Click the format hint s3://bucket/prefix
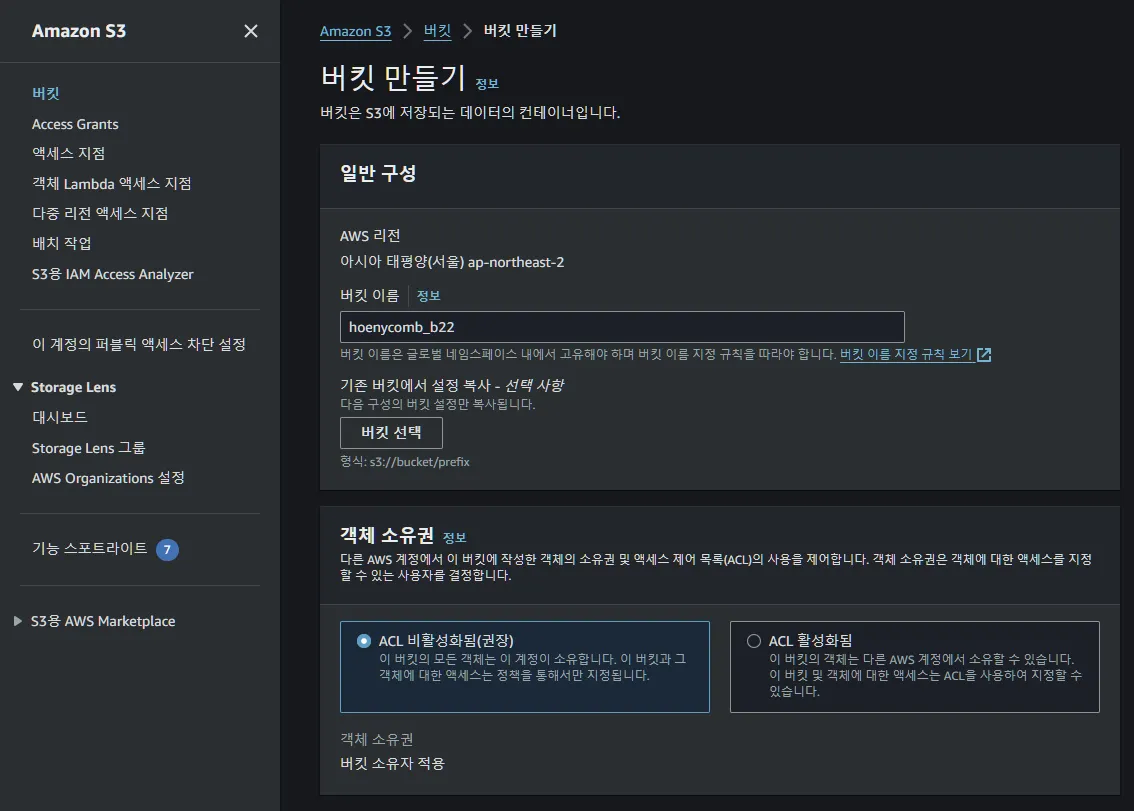The height and width of the screenshot is (811, 1134). pos(419,462)
